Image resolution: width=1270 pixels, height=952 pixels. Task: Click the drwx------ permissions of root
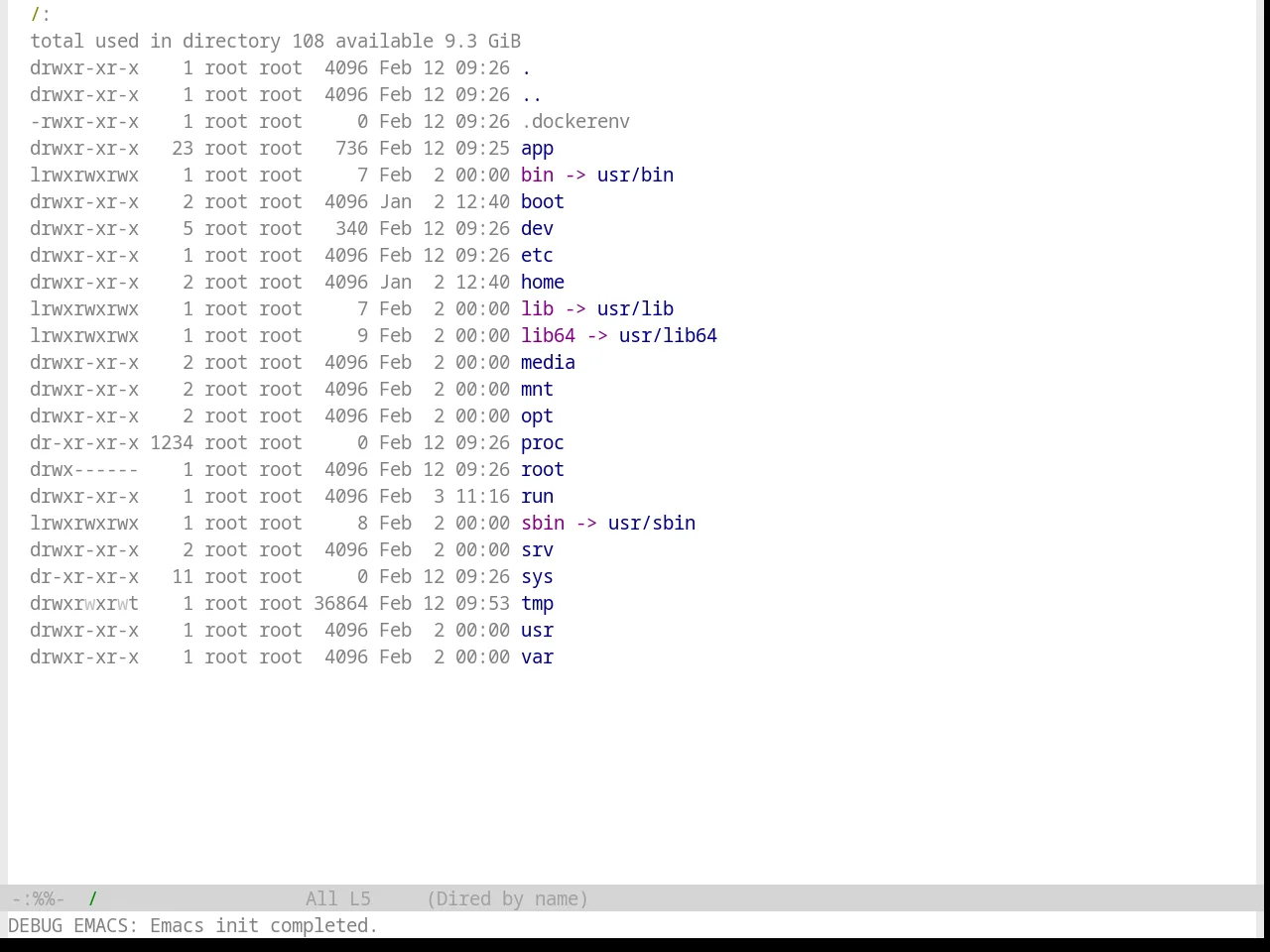tap(84, 470)
